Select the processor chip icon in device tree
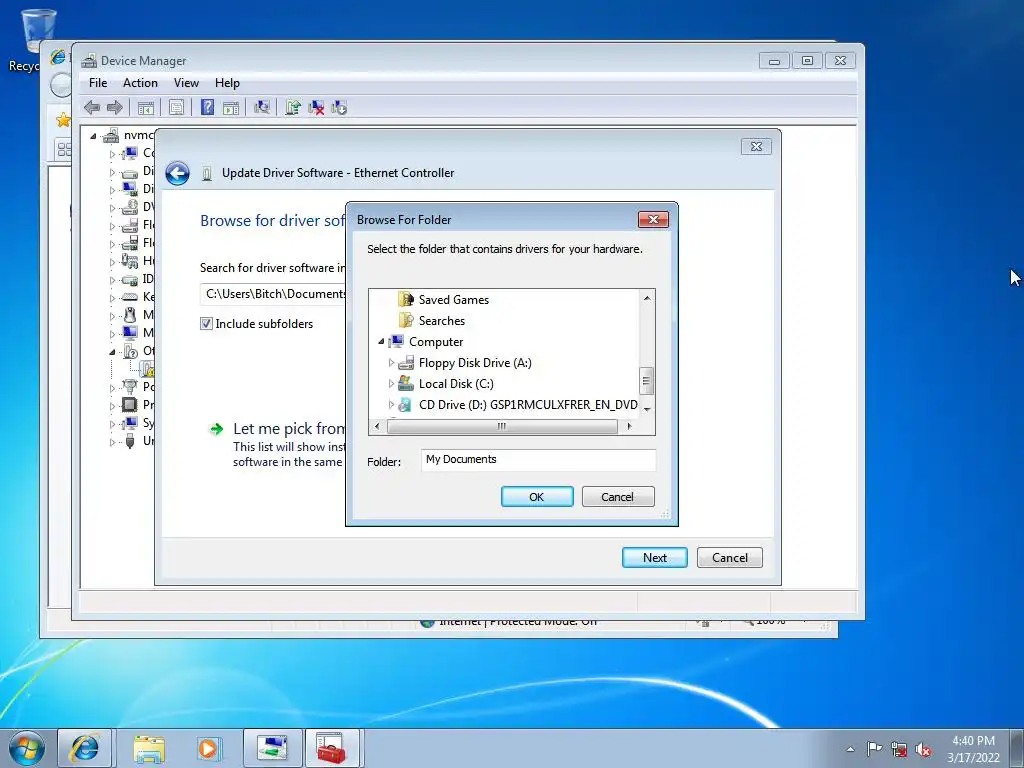This screenshot has width=1024, height=768. [x=130, y=404]
